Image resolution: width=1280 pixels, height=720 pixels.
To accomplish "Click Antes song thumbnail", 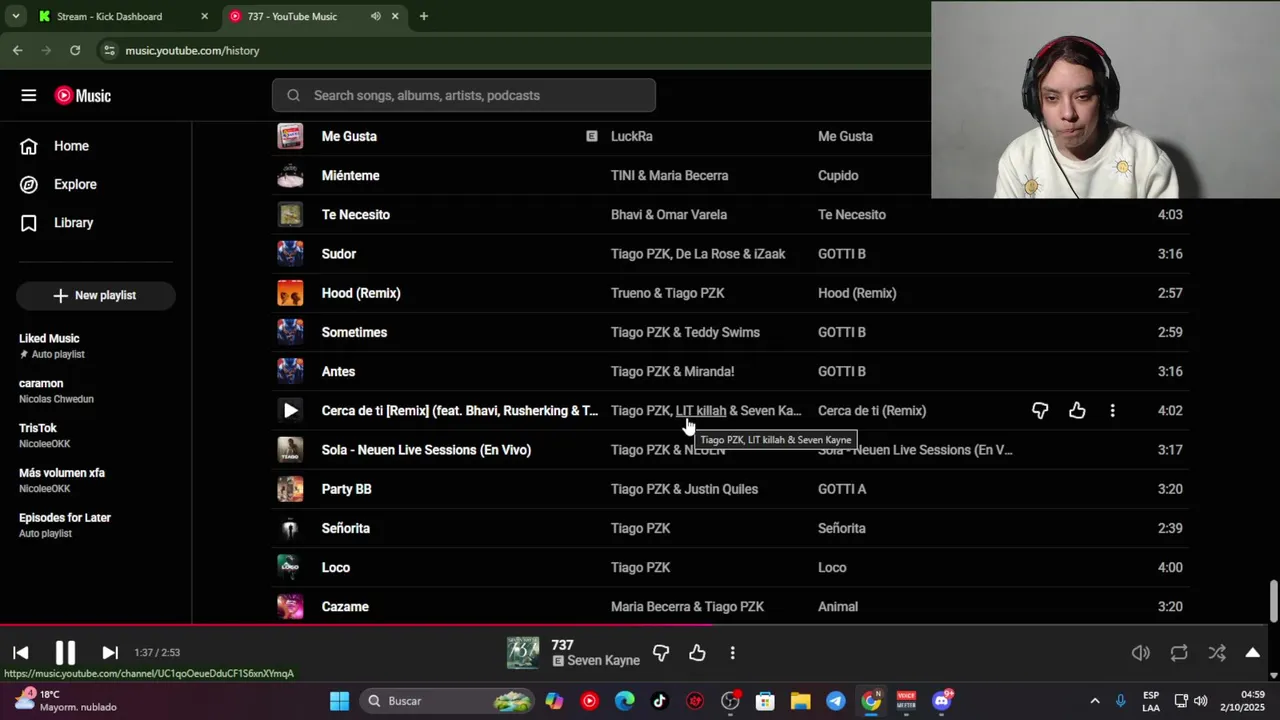I will click(290, 371).
